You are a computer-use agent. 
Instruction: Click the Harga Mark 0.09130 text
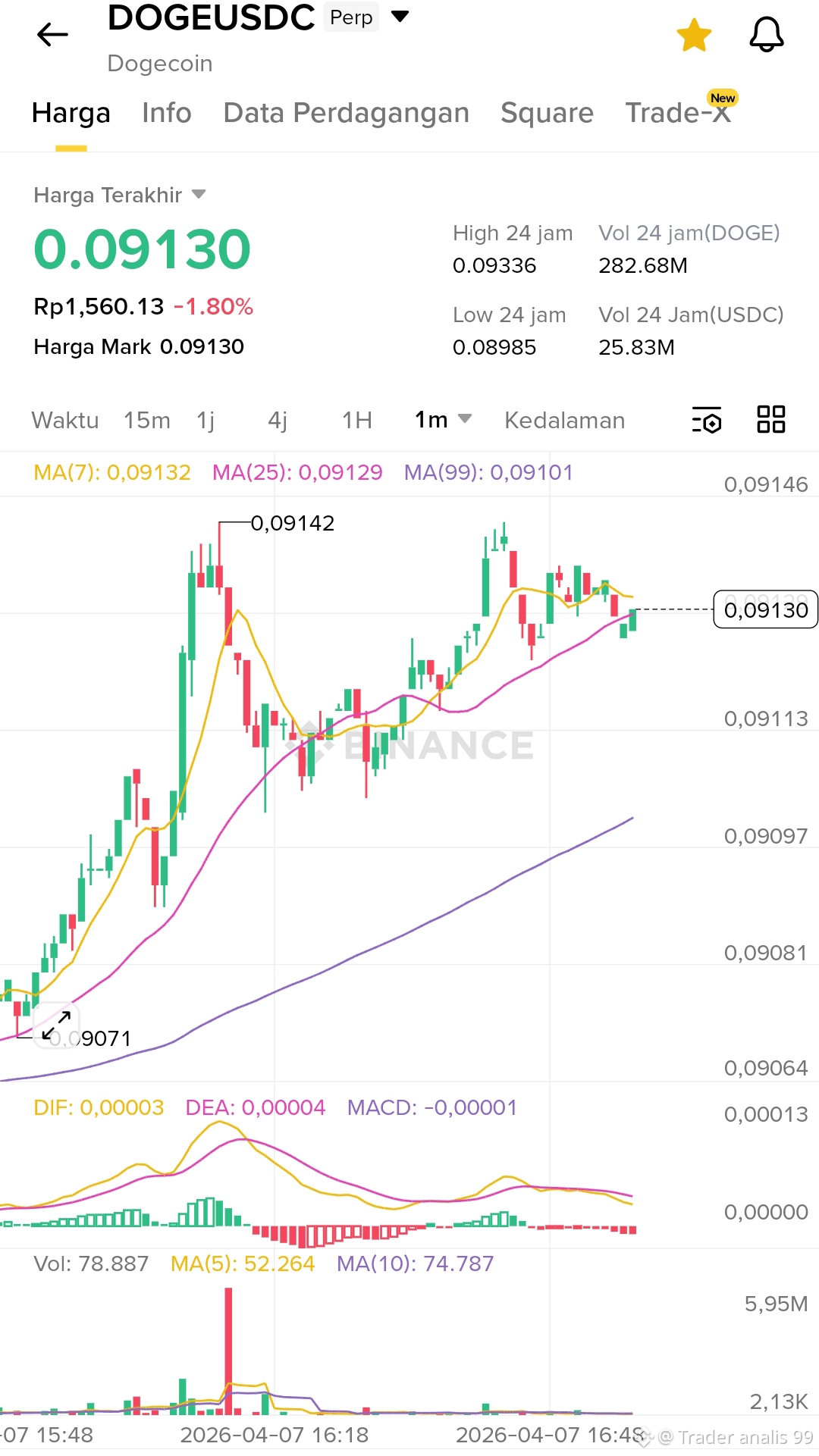[139, 346]
